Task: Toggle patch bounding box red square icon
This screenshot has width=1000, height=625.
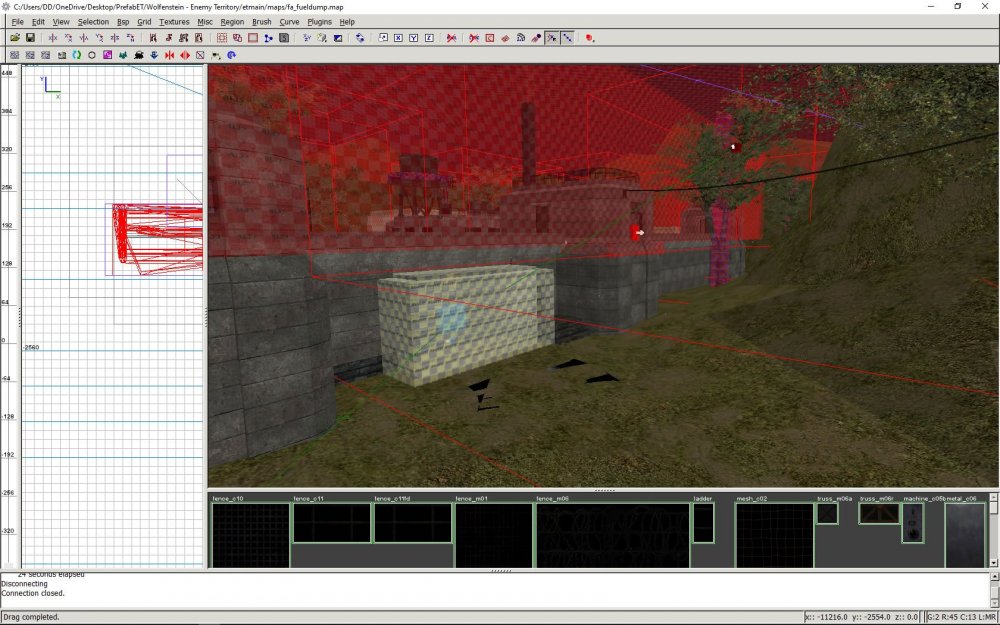Action: 490,38
